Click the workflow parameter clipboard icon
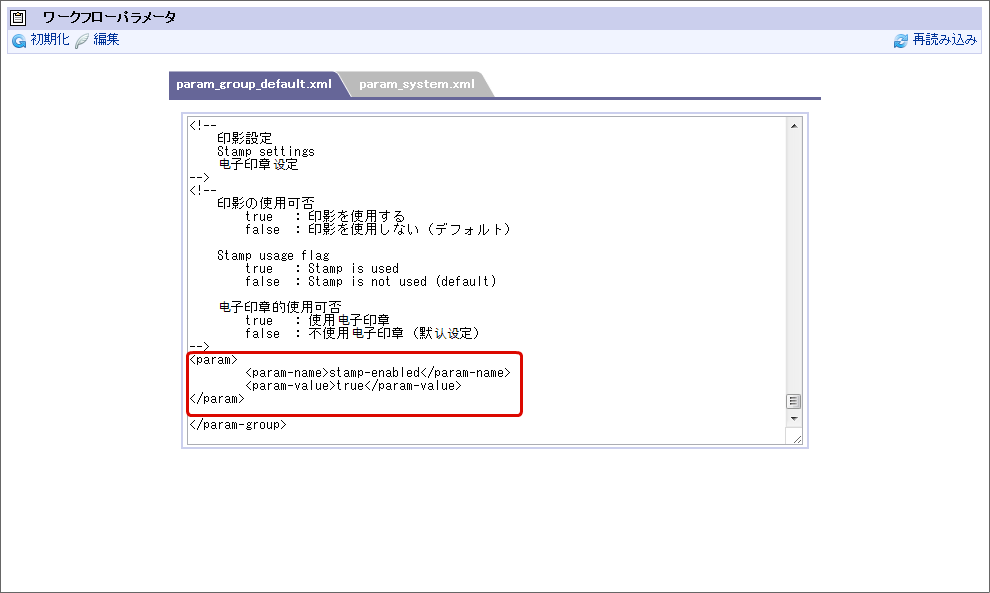The width and height of the screenshot is (990, 593). (x=18, y=18)
